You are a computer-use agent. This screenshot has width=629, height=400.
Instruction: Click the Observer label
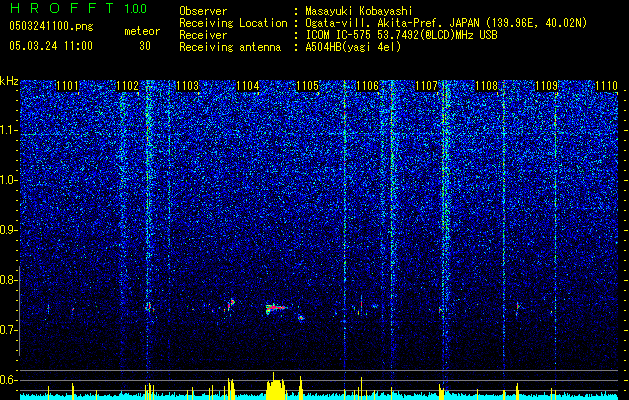[203, 11]
